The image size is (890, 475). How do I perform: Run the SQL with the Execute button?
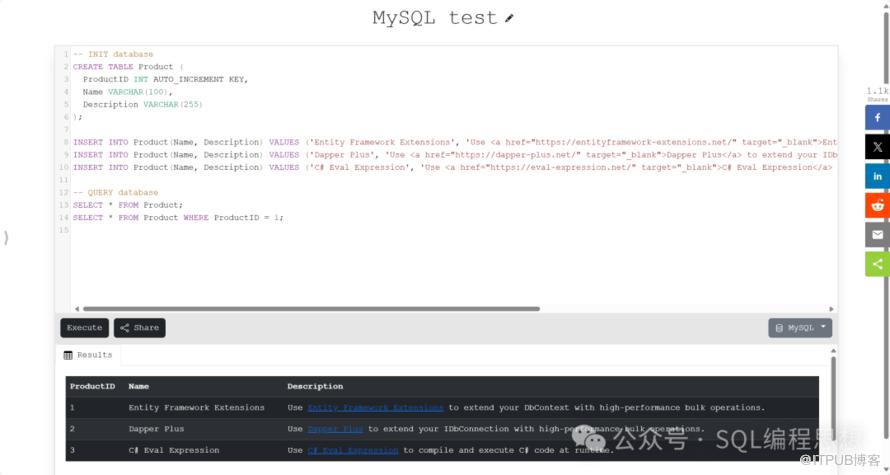click(84, 327)
